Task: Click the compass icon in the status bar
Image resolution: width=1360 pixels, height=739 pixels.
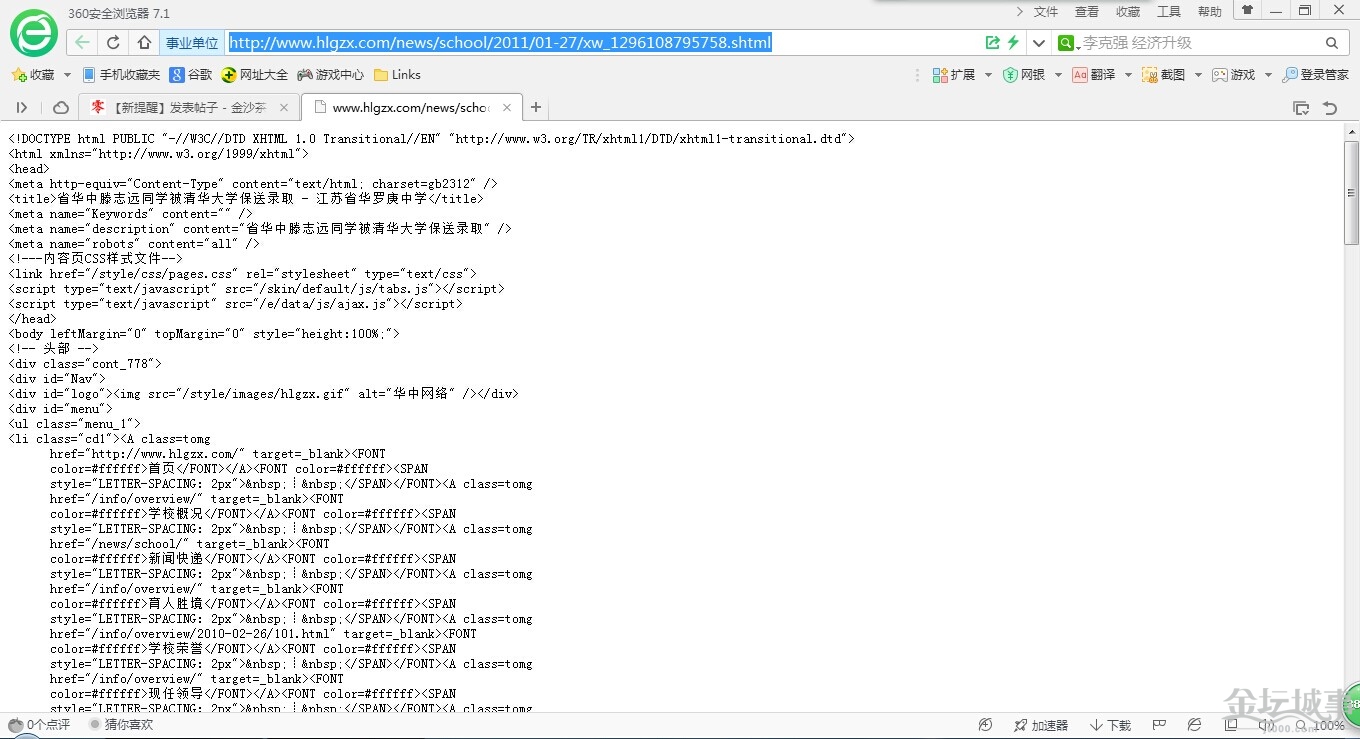Action: pyautogui.click(x=985, y=725)
